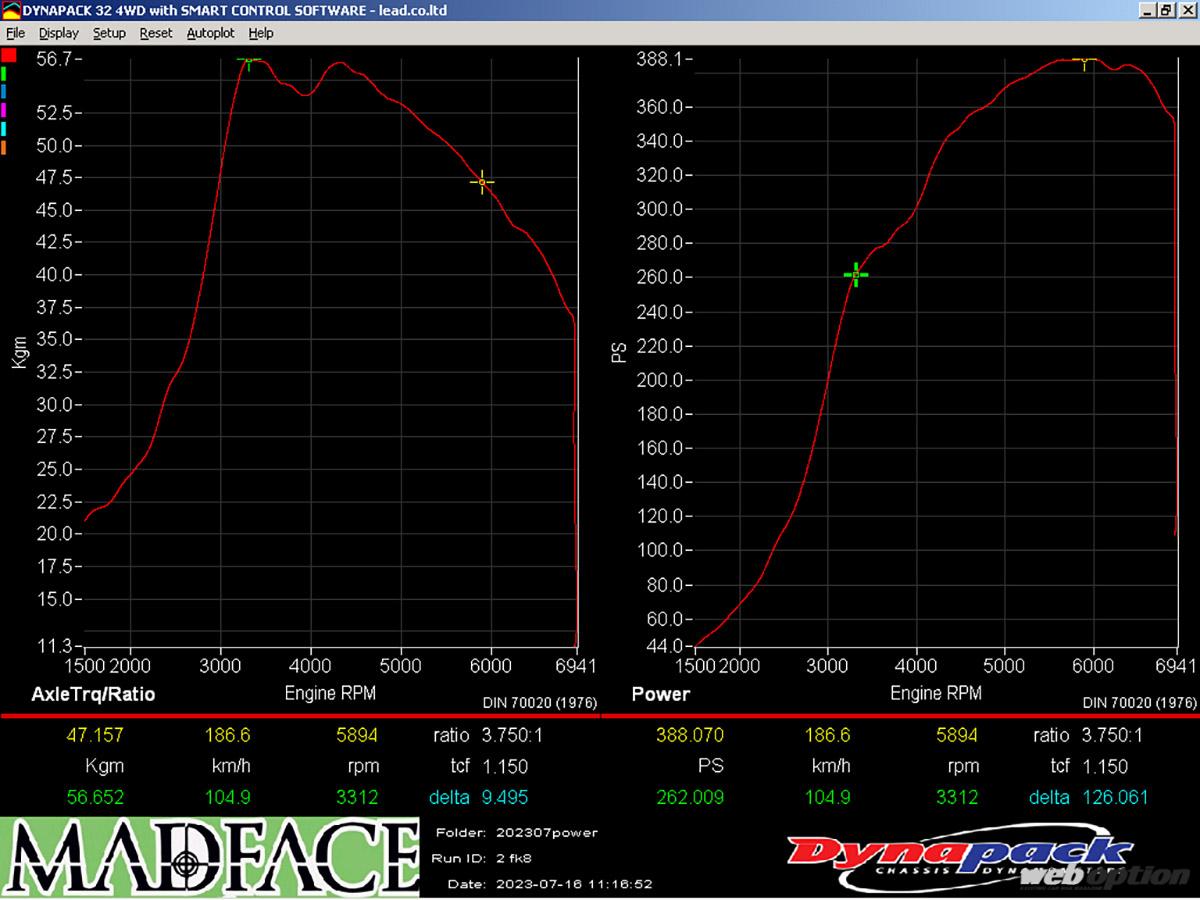
Task: Select yellow crosshair cursor on torque curve
Action: 482,182
